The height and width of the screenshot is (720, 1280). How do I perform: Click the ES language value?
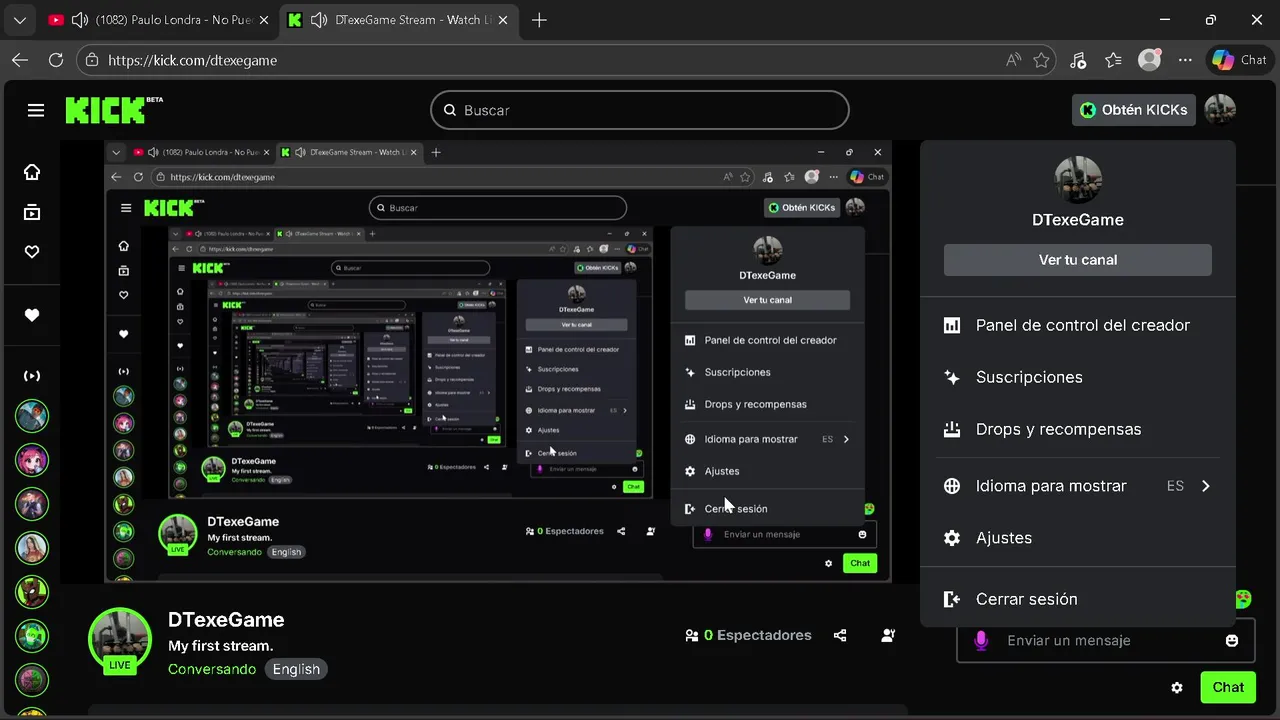tap(1175, 486)
